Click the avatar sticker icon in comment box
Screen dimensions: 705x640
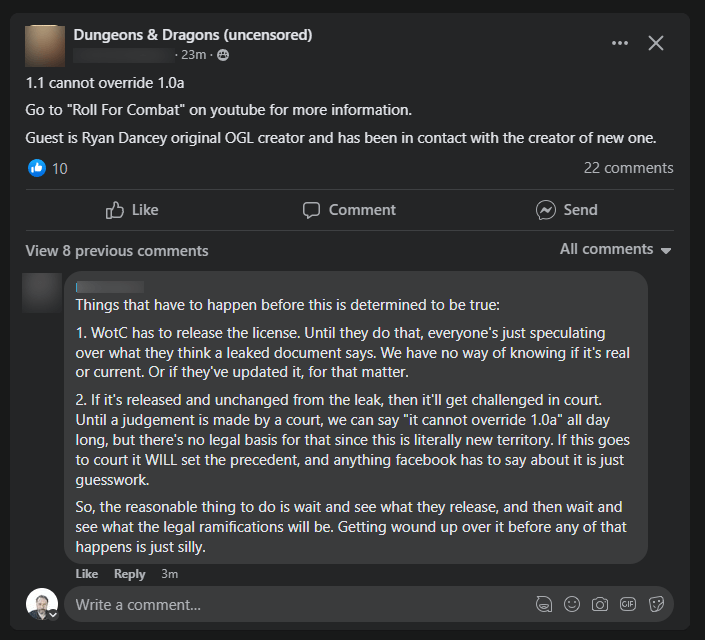tap(544, 604)
